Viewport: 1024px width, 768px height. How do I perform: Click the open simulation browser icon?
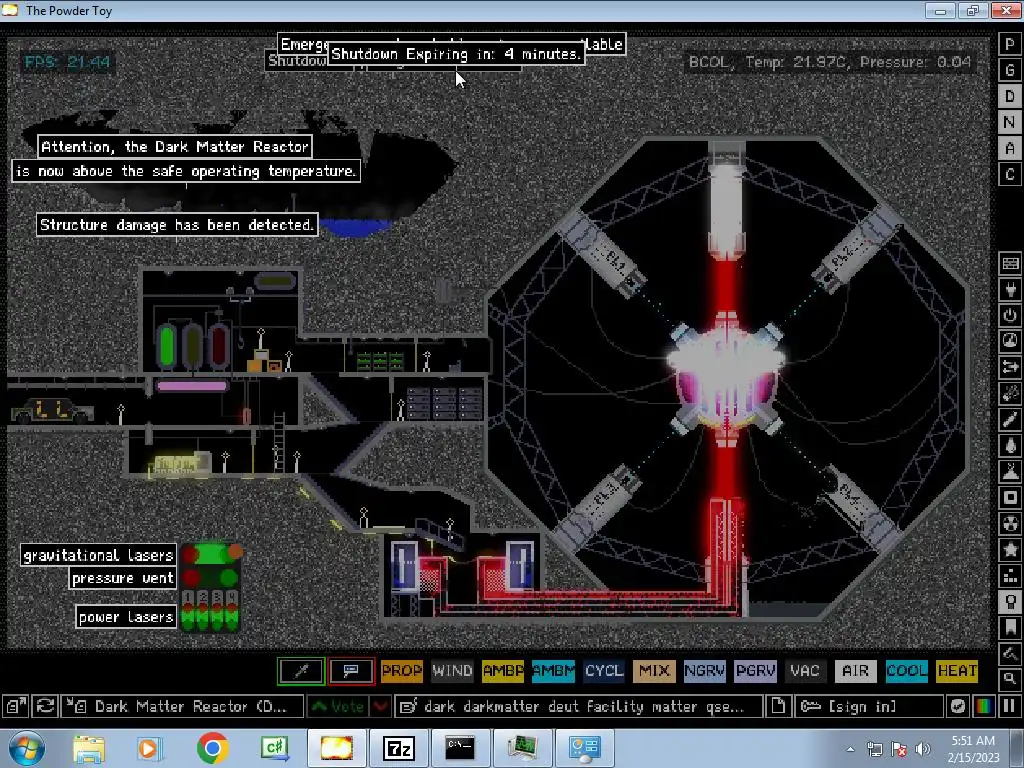tap(16, 706)
